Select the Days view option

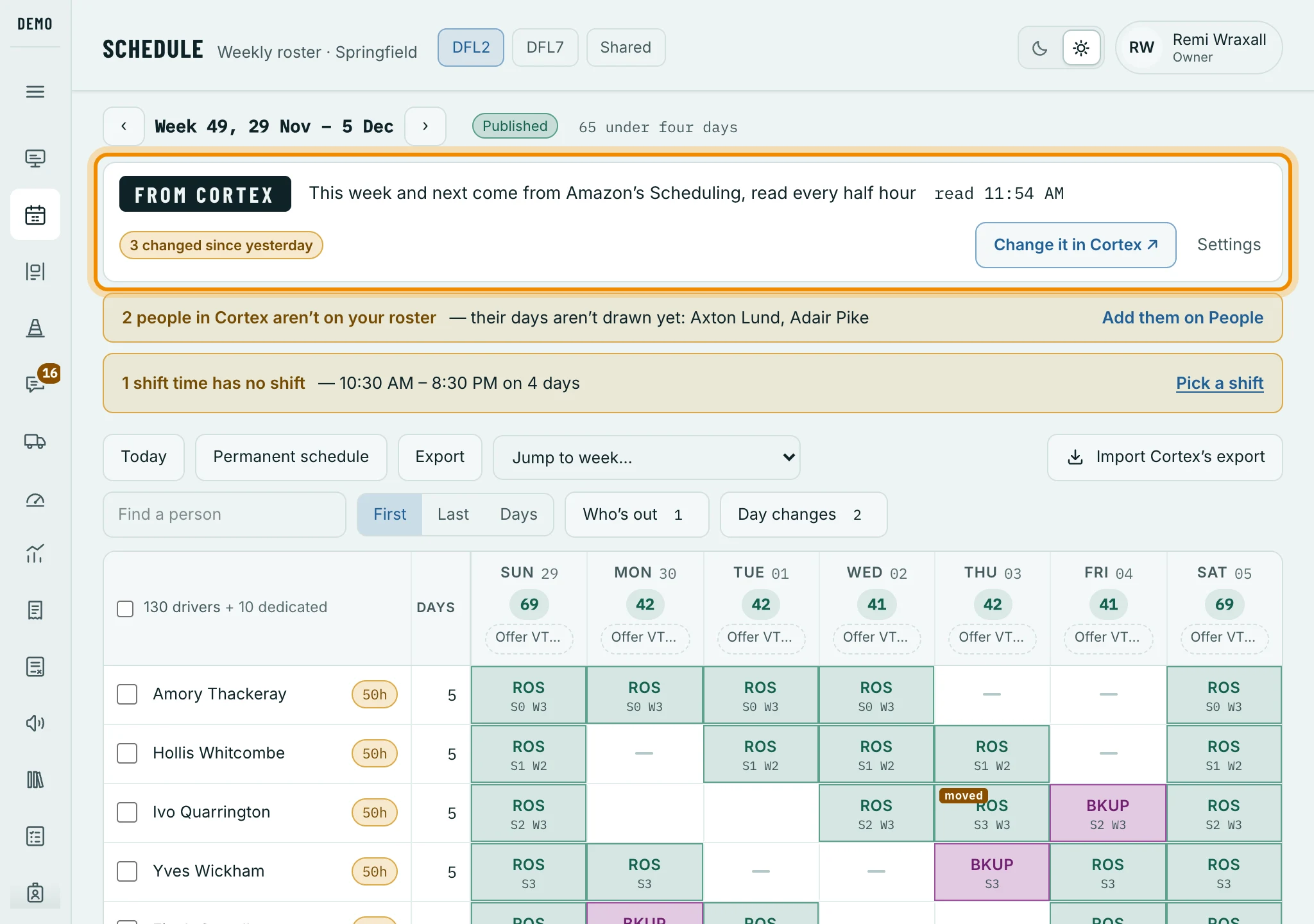pyautogui.click(x=518, y=515)
